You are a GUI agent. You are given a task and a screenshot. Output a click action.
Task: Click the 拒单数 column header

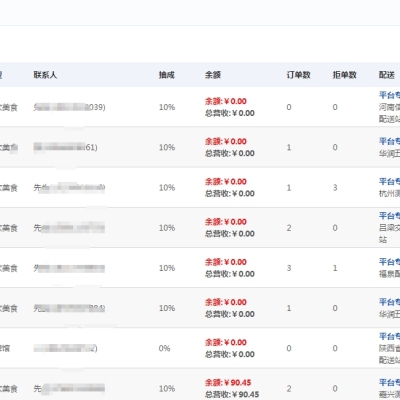coord(344,75)
